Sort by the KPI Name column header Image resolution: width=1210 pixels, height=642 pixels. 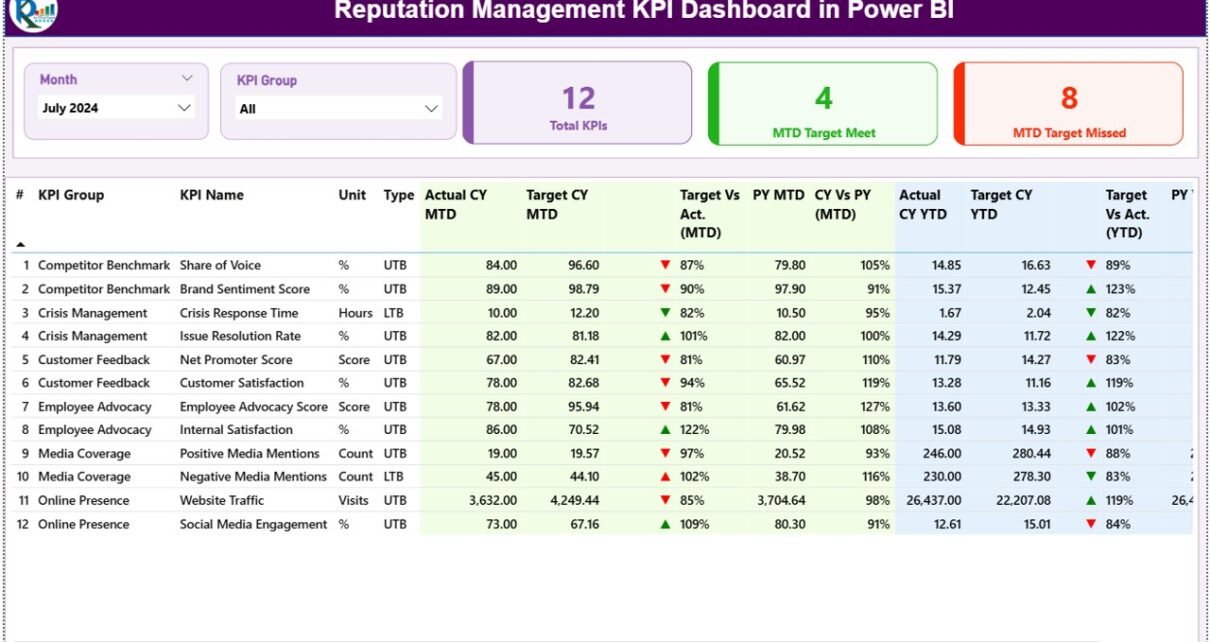211,196
